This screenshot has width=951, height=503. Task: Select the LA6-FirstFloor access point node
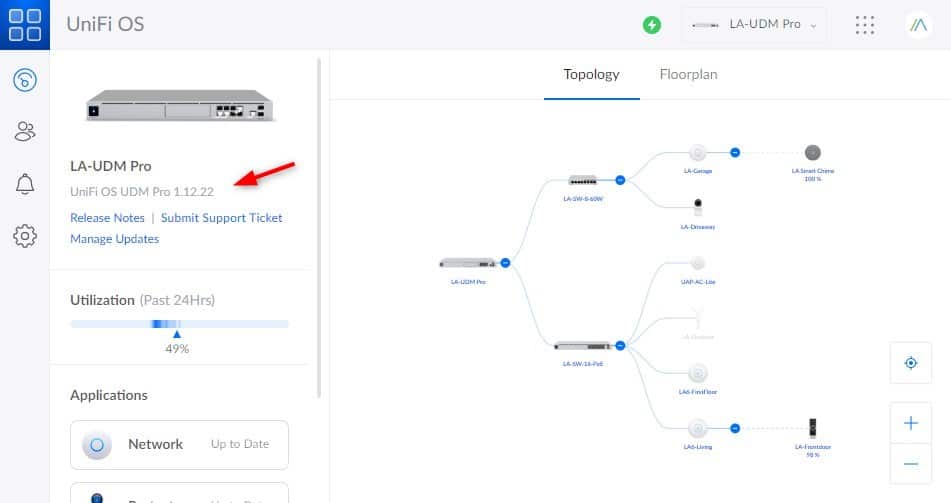coord(698,373)
